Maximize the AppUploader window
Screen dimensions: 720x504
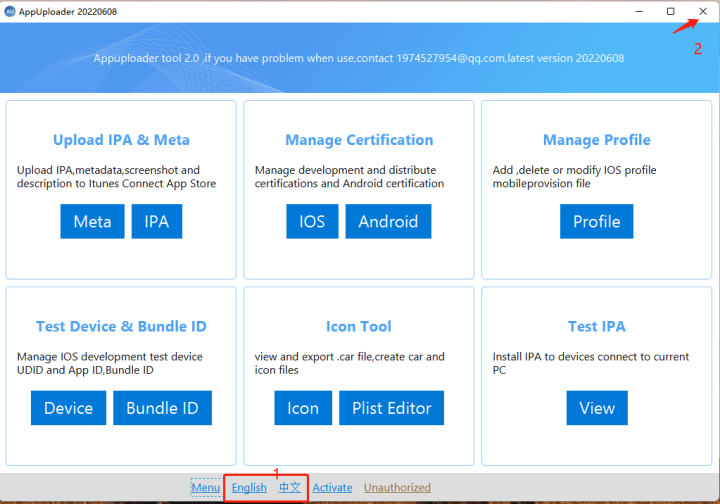(x=670, y=11)
